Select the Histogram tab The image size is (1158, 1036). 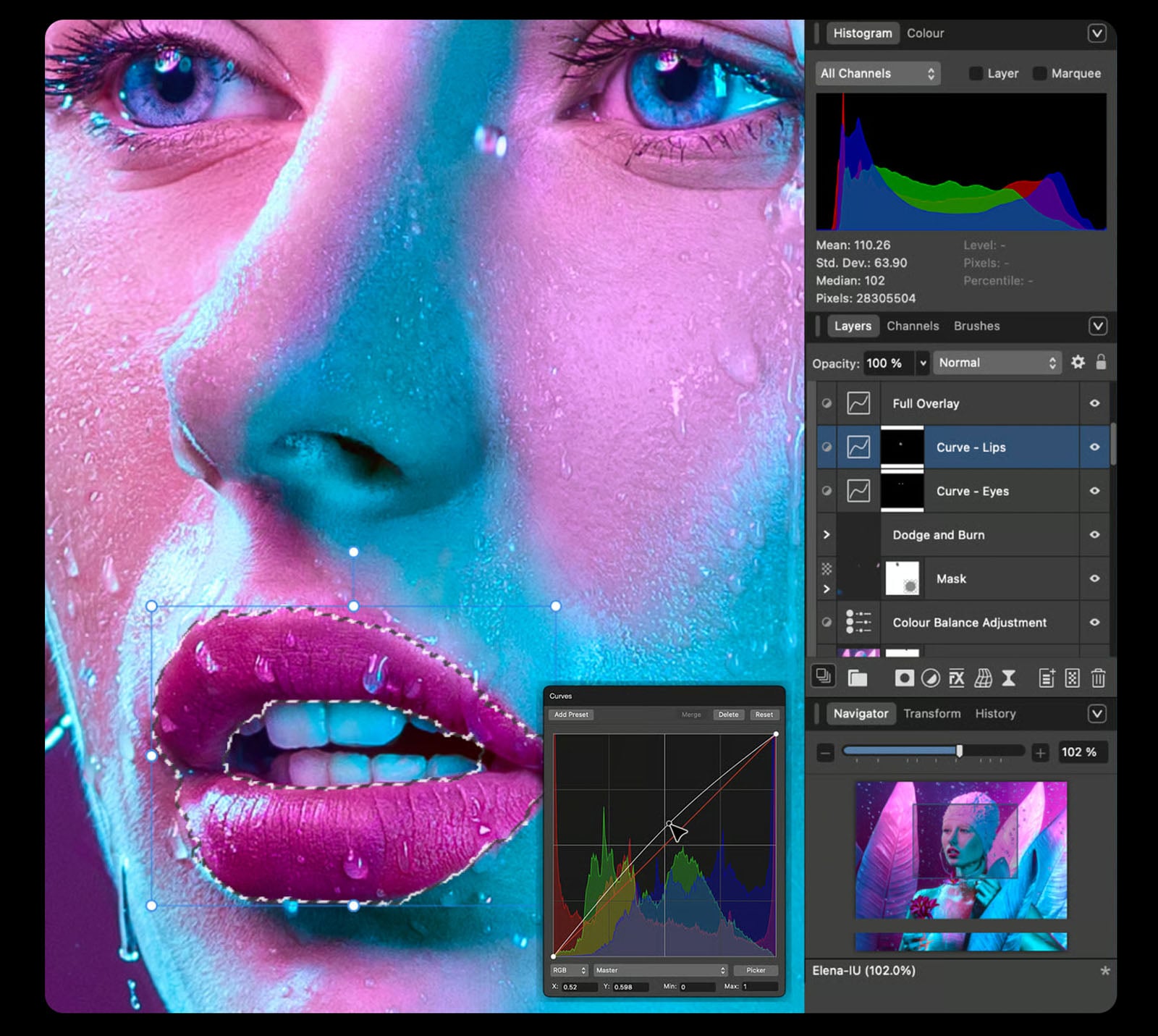pos(863,33)
